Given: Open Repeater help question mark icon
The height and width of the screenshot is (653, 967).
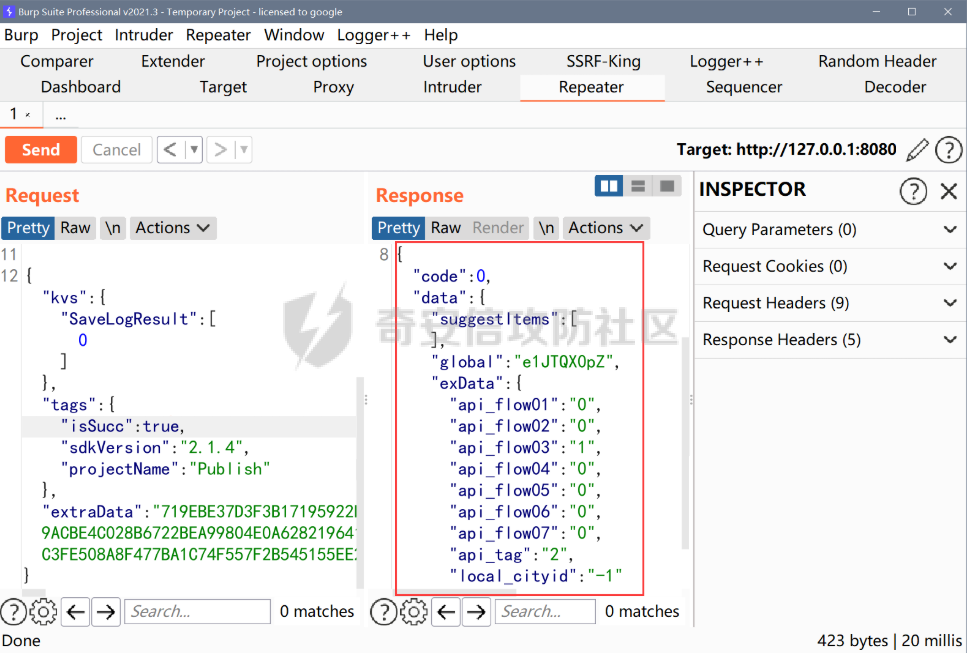Looking at the screenshot, I should pos(948,150).
